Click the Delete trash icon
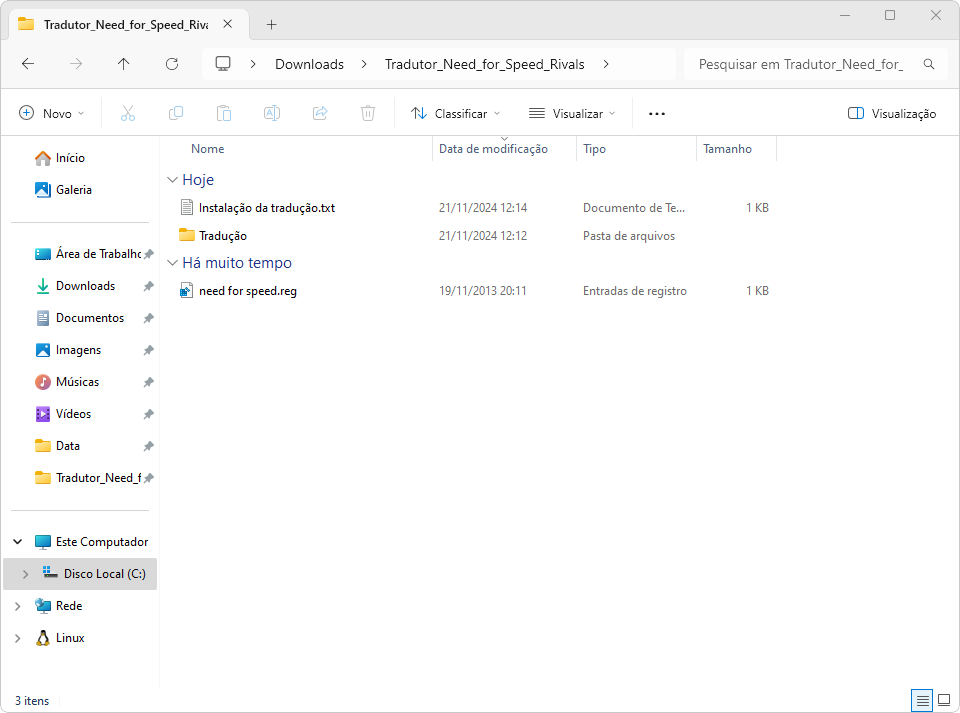This screenshot has height=713, width=960. coord(368,113)
